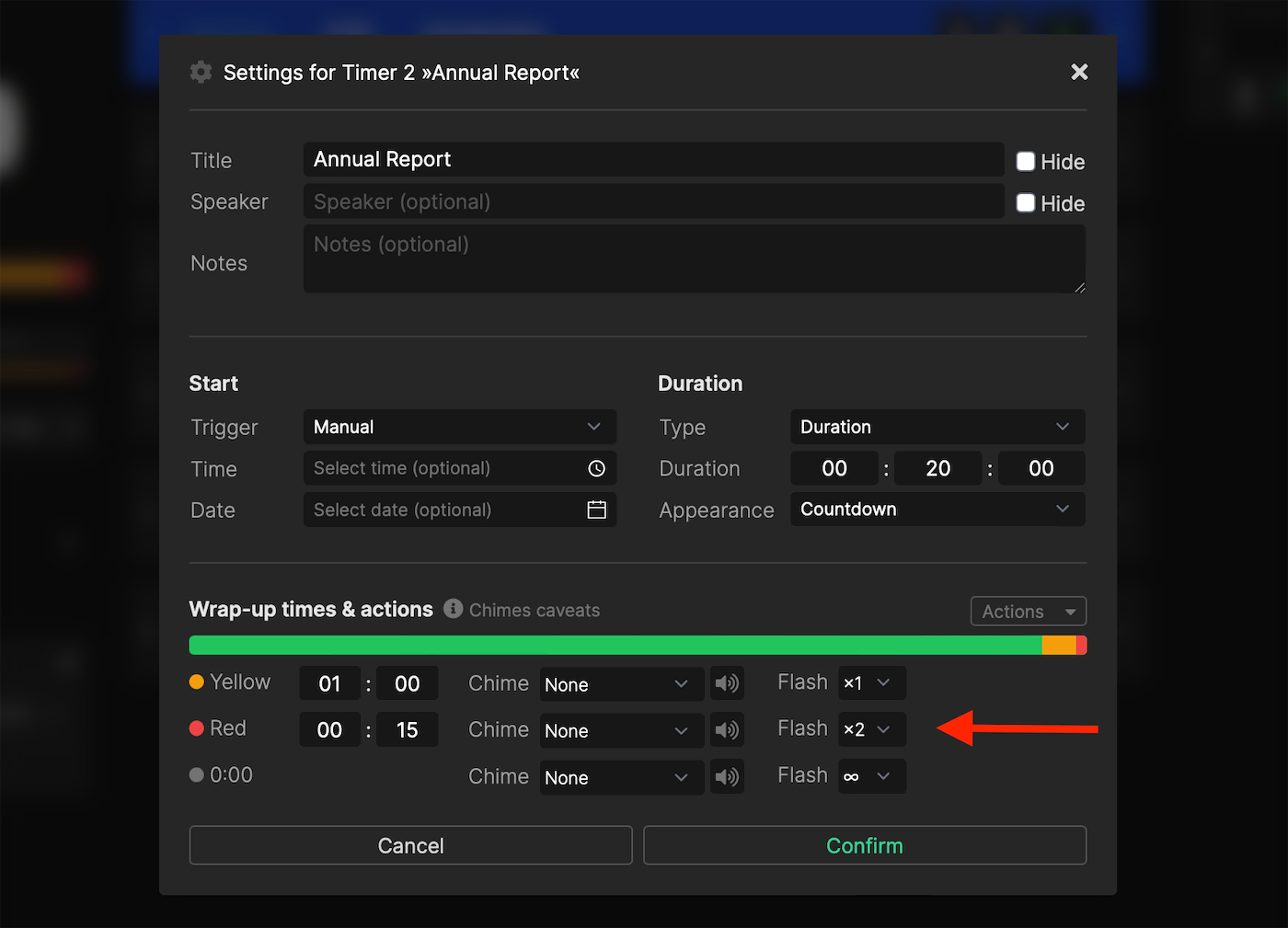Image resolution: width=1288 pixels, height=928 pixels.
Task: Enable Hide for the Title field
Action: 1025,161
